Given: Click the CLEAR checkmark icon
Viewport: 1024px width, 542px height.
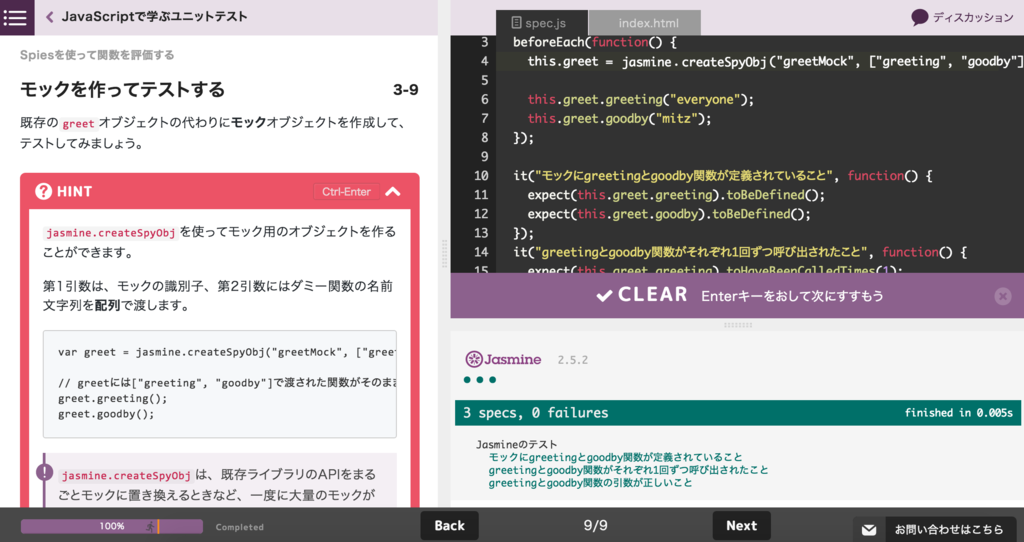Looking at the screenshot, I should (604, 296).
